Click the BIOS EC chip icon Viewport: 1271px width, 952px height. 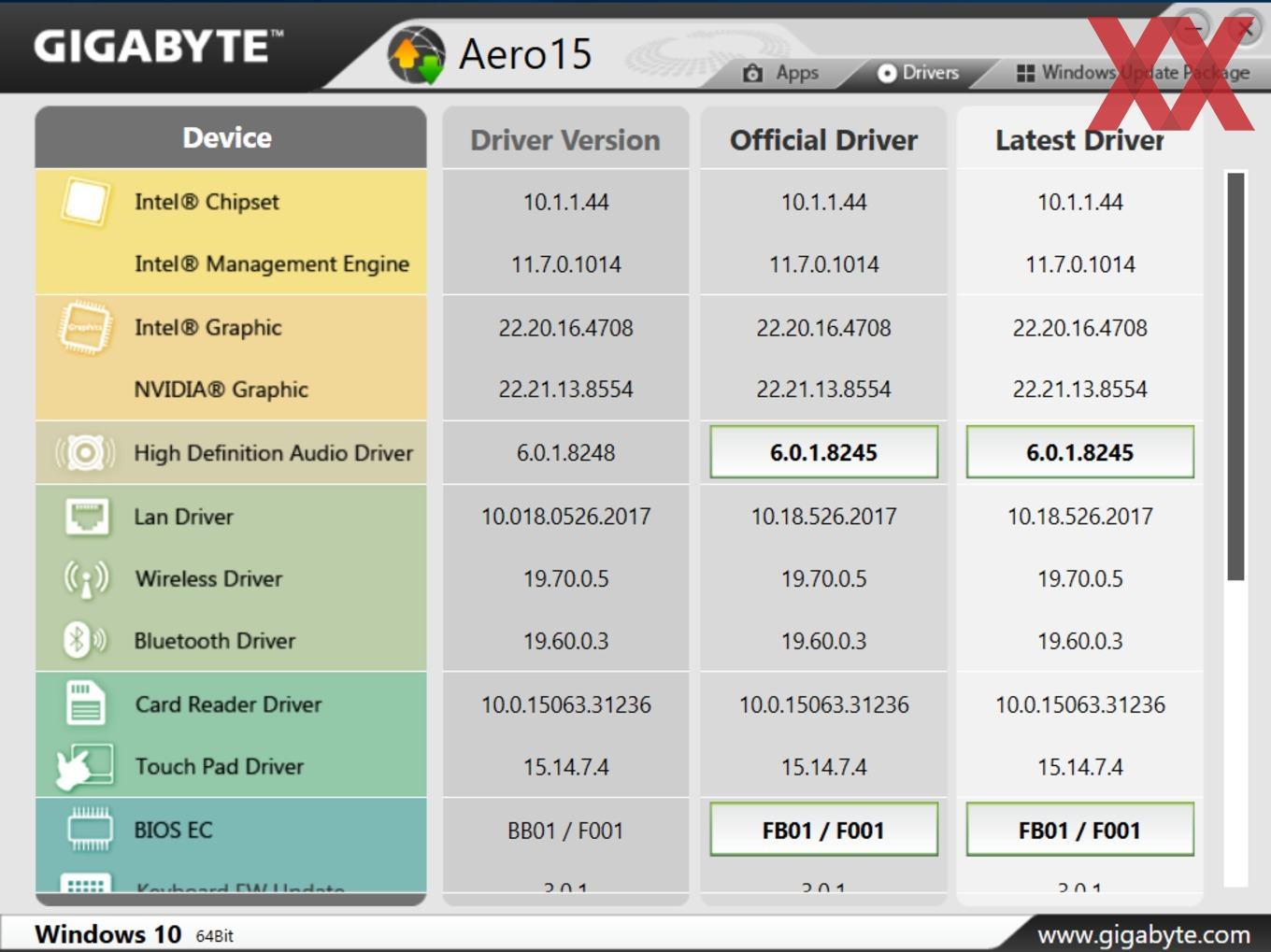point(90,830)
